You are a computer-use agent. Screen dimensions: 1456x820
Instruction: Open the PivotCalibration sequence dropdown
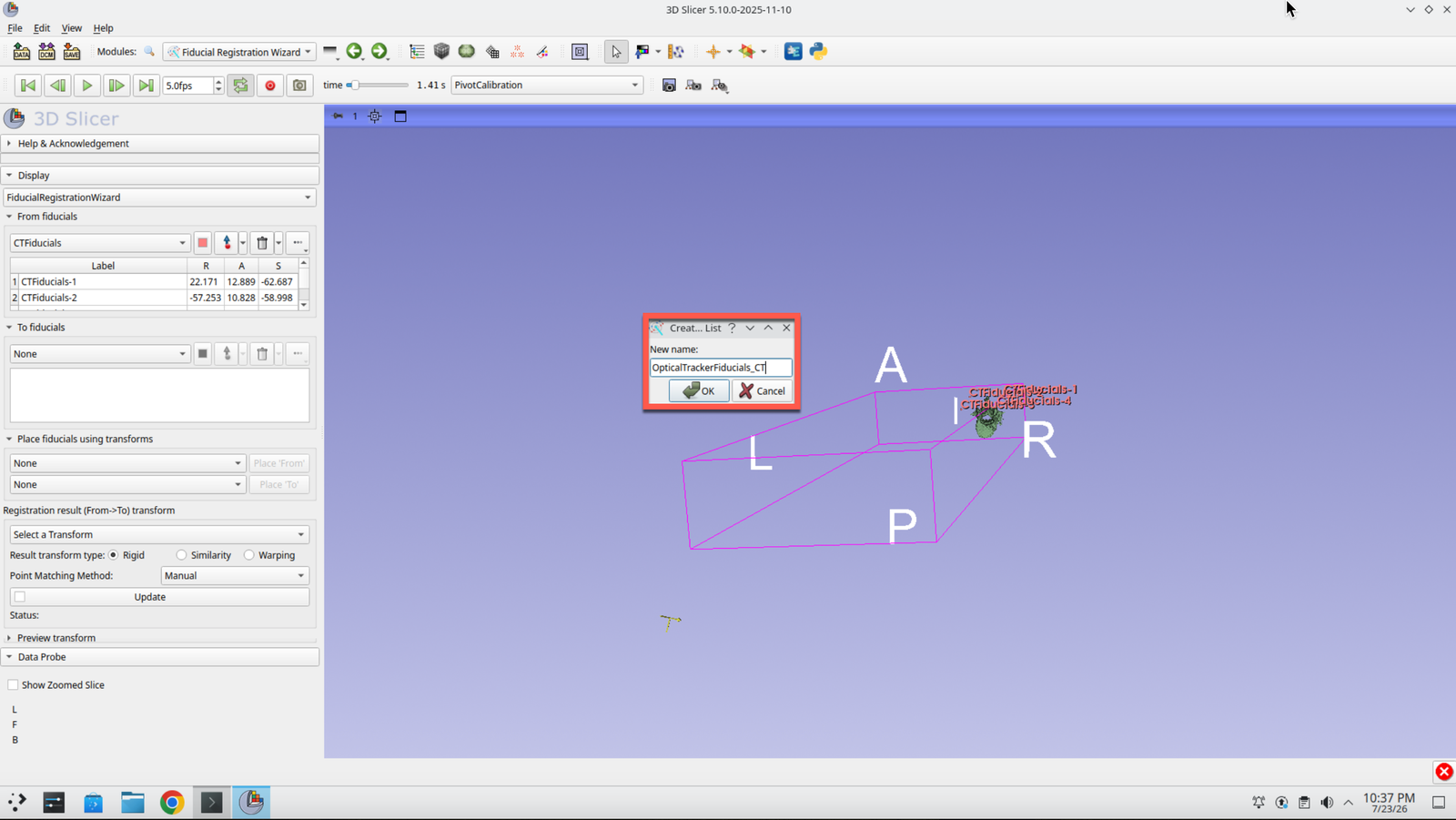click(547, 86)
